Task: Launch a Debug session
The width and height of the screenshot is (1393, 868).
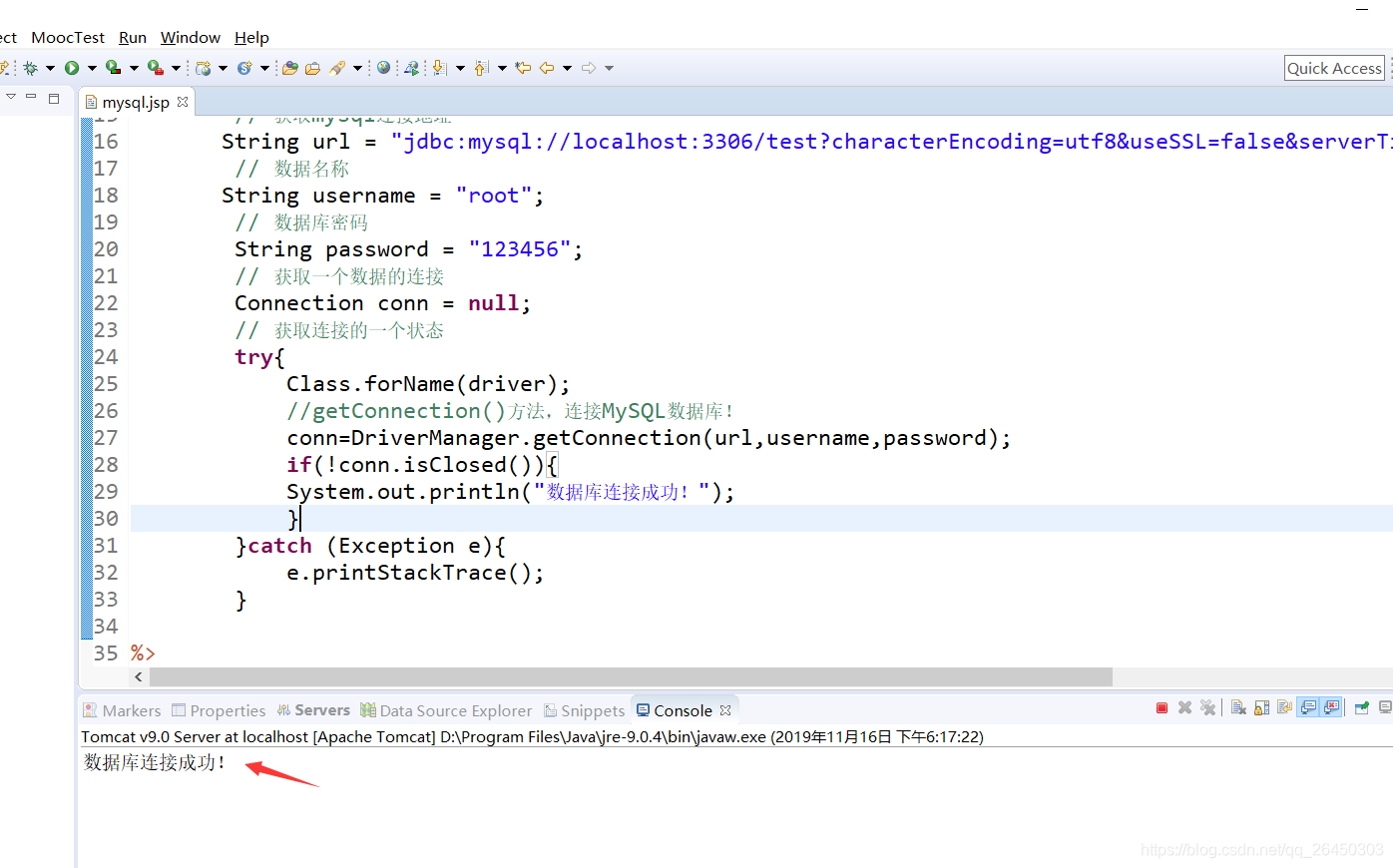Action: tap(30, 67)
